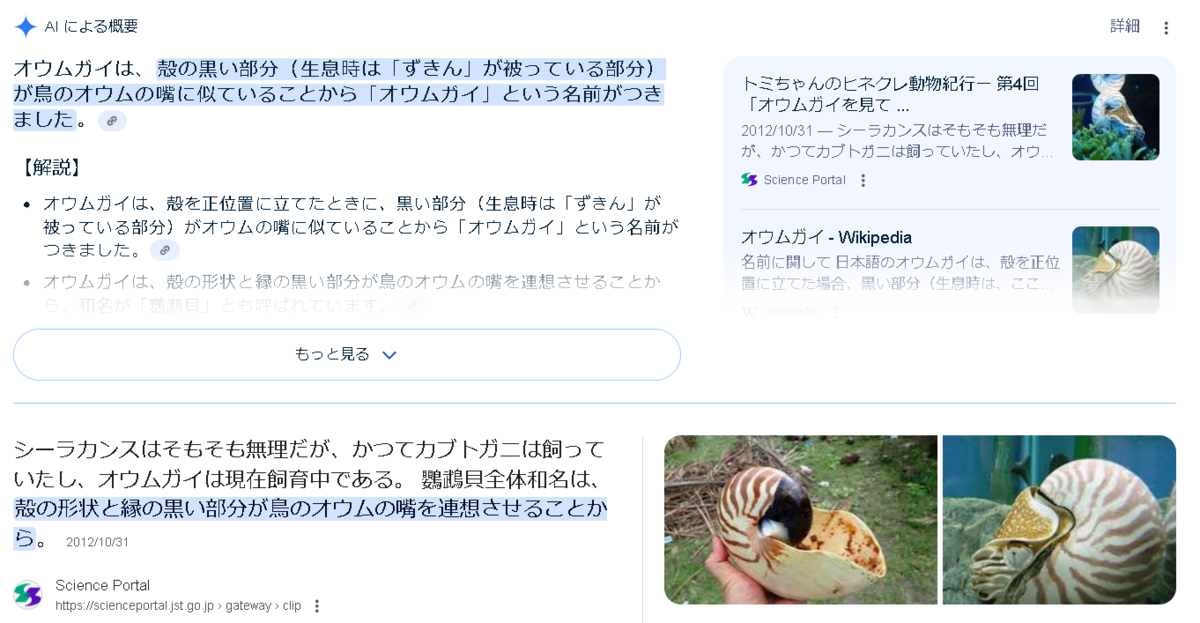Click 詳細 link at top right

pos(1125,26)
